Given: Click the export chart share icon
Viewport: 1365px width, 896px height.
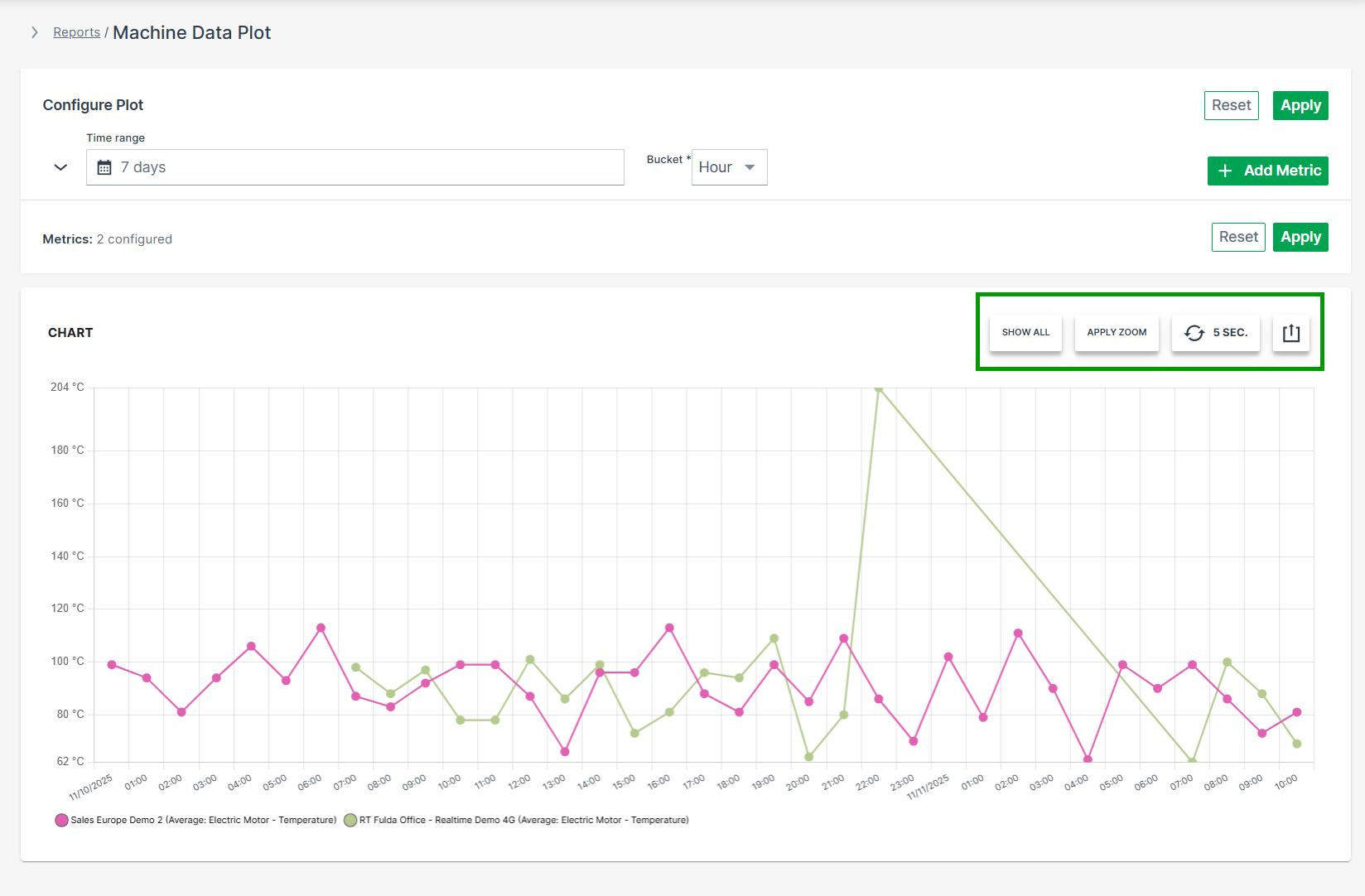Looking at the screenshot, I should [x=1290, y=333].
